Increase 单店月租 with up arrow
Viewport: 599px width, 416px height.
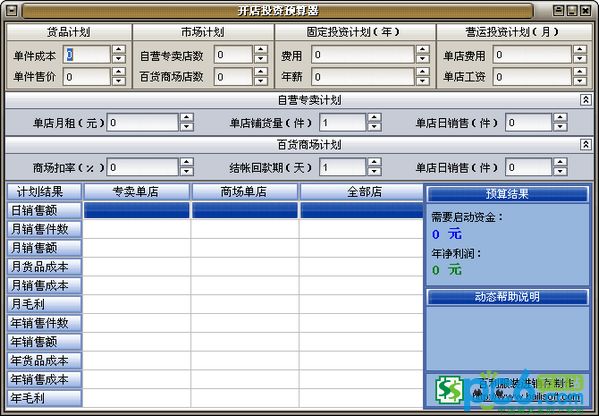tap(187, 118)
